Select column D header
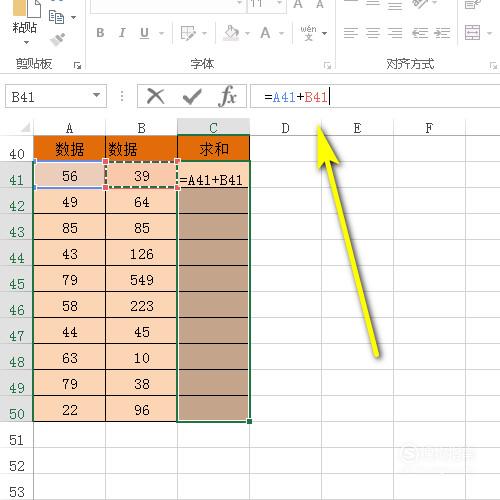This screenshot has height=500, width=500. [285, 128]
